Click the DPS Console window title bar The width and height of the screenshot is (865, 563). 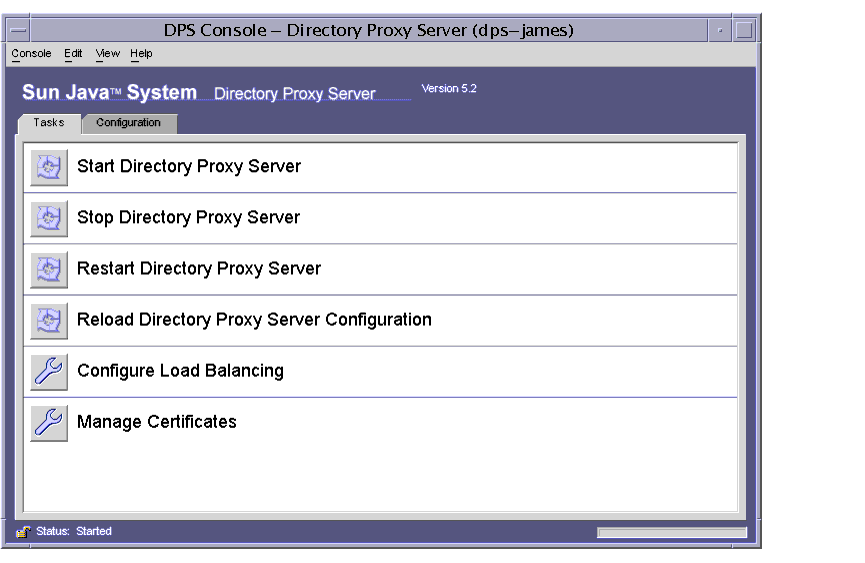click(369, 30)
